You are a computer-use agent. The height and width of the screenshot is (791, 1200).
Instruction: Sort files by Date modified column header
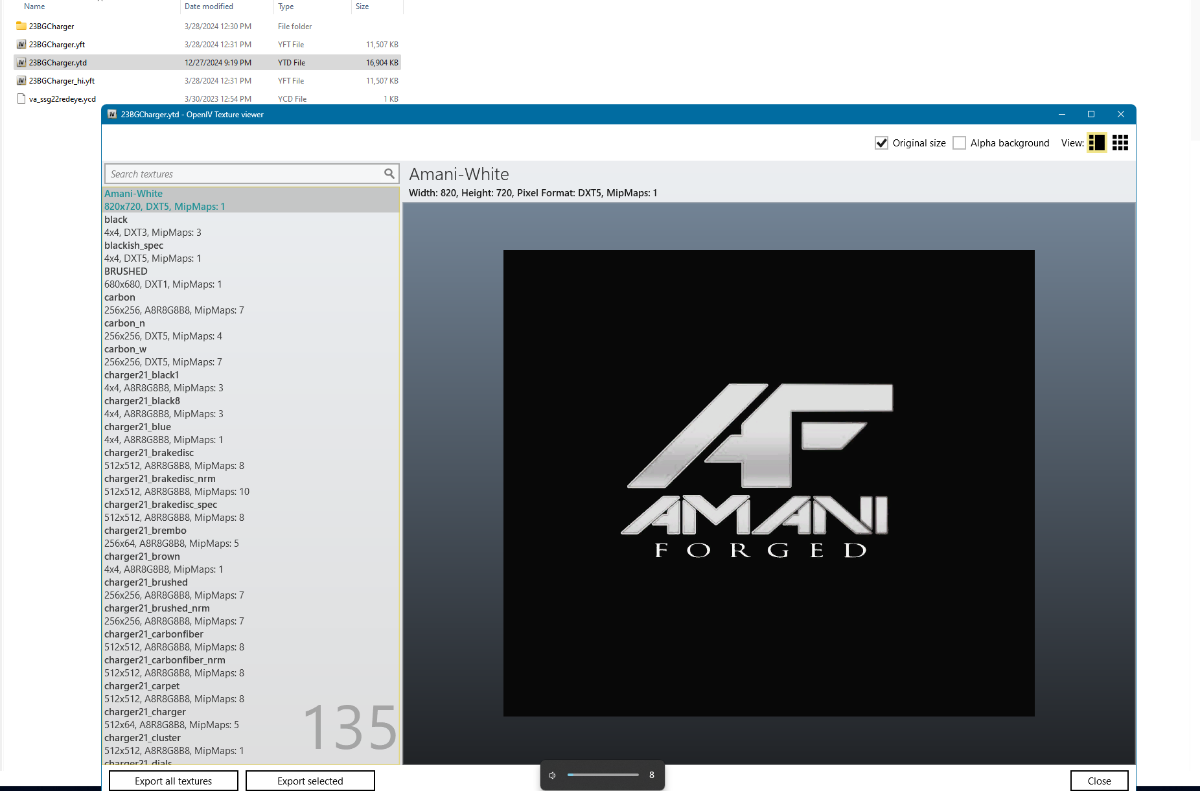click(209, 6)
